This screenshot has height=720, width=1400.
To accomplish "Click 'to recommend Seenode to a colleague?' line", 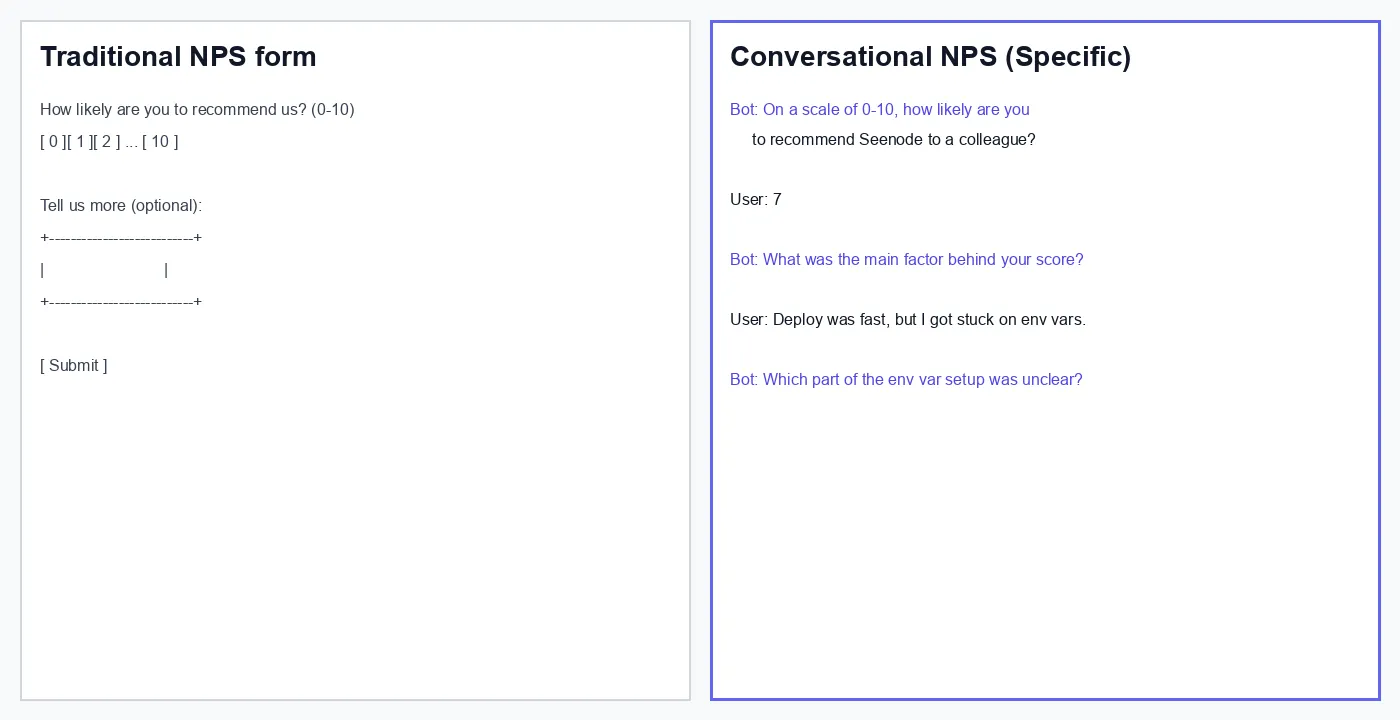I will pos(894,140).
